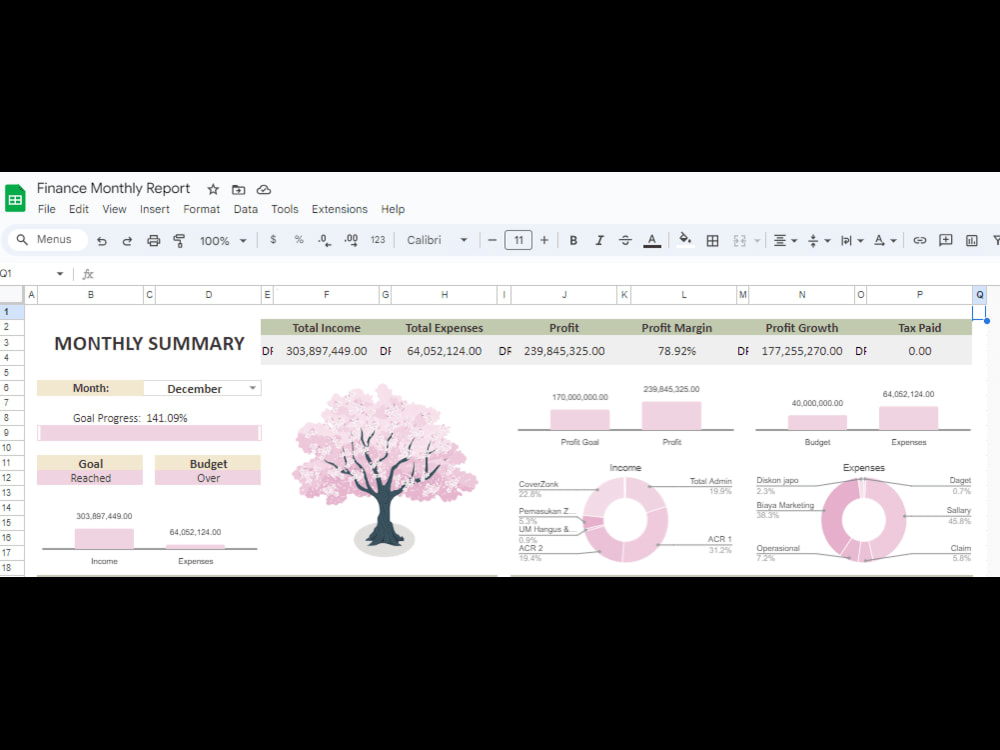This screenshot has width=1000, height=750.
Task: Redo the last action
Action: pos(127,240)
